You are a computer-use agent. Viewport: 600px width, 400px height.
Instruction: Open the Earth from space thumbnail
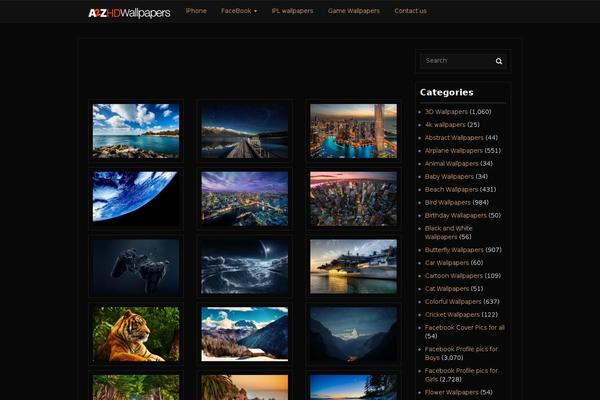click(136, 198)
